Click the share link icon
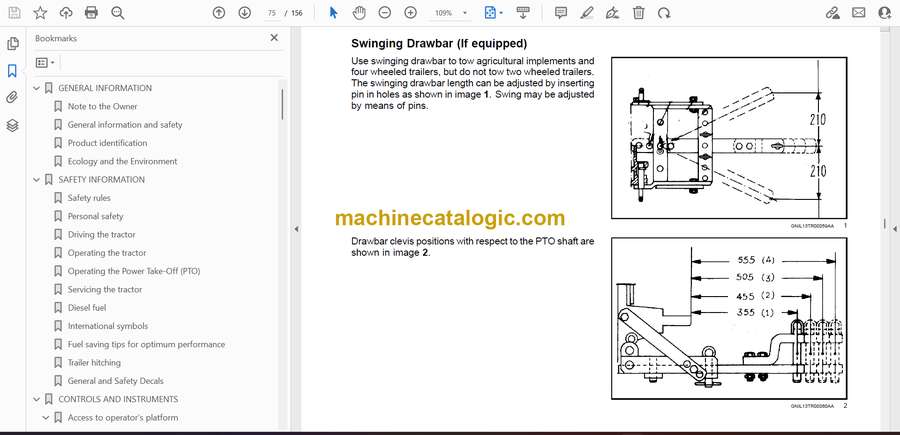Screen dimensions: 900x435 coord(833,13)
